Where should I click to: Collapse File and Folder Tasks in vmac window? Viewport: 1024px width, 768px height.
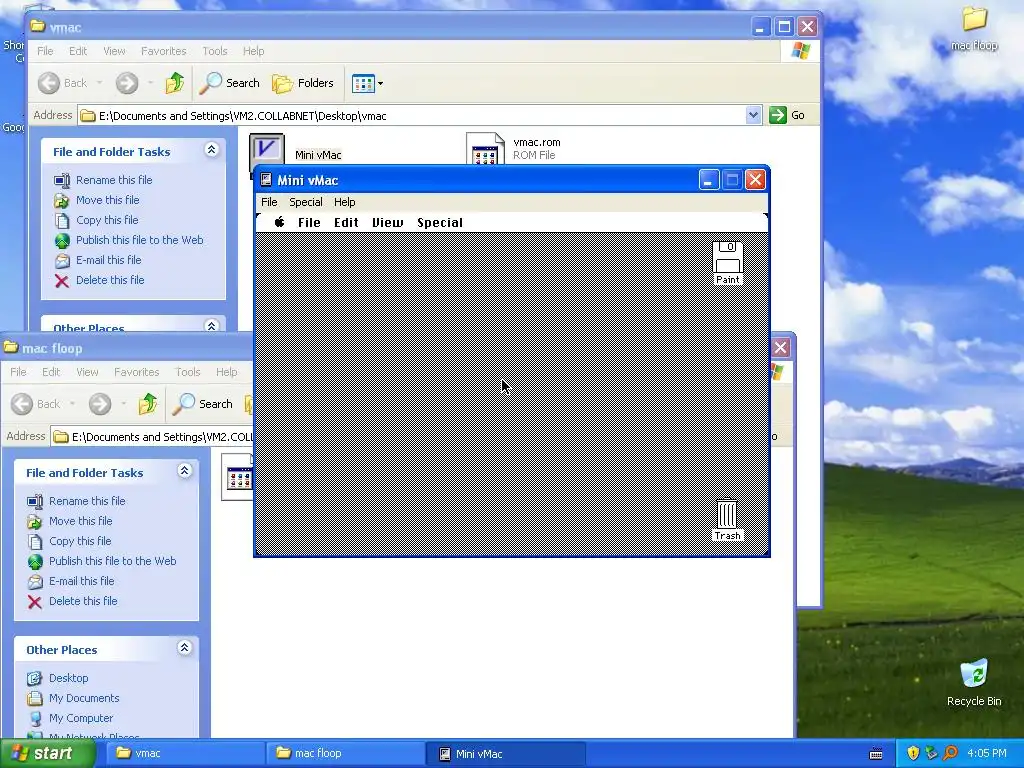(211, 150)
